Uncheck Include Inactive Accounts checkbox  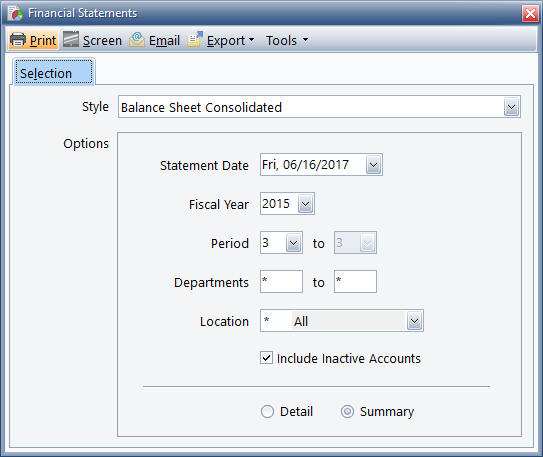pos(266,358)
